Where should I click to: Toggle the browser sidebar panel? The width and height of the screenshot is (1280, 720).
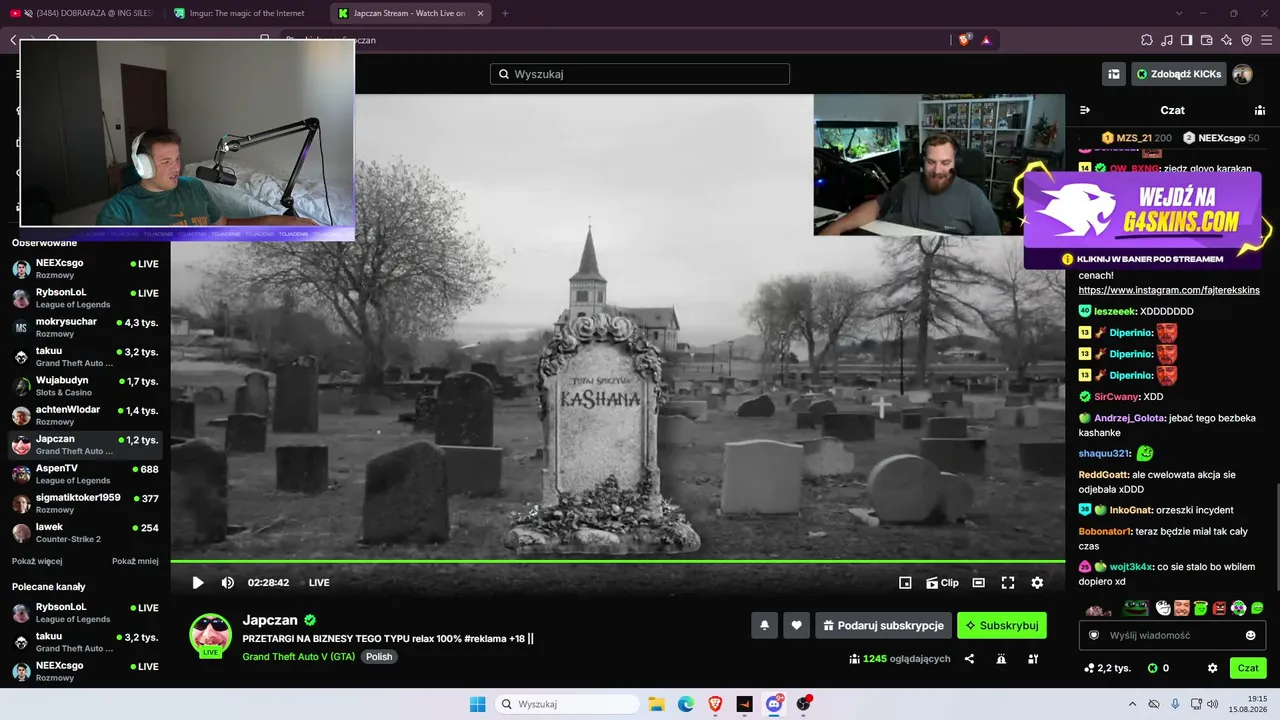[1187, 40]
